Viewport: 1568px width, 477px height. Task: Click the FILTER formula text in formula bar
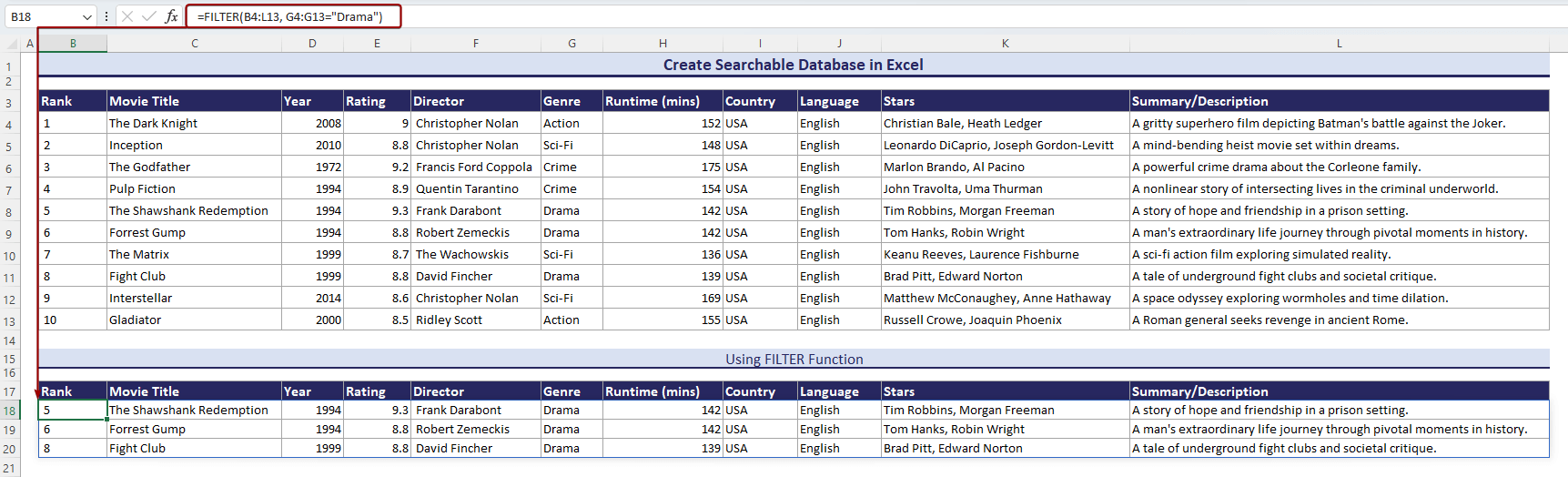[x=288, y=16]
